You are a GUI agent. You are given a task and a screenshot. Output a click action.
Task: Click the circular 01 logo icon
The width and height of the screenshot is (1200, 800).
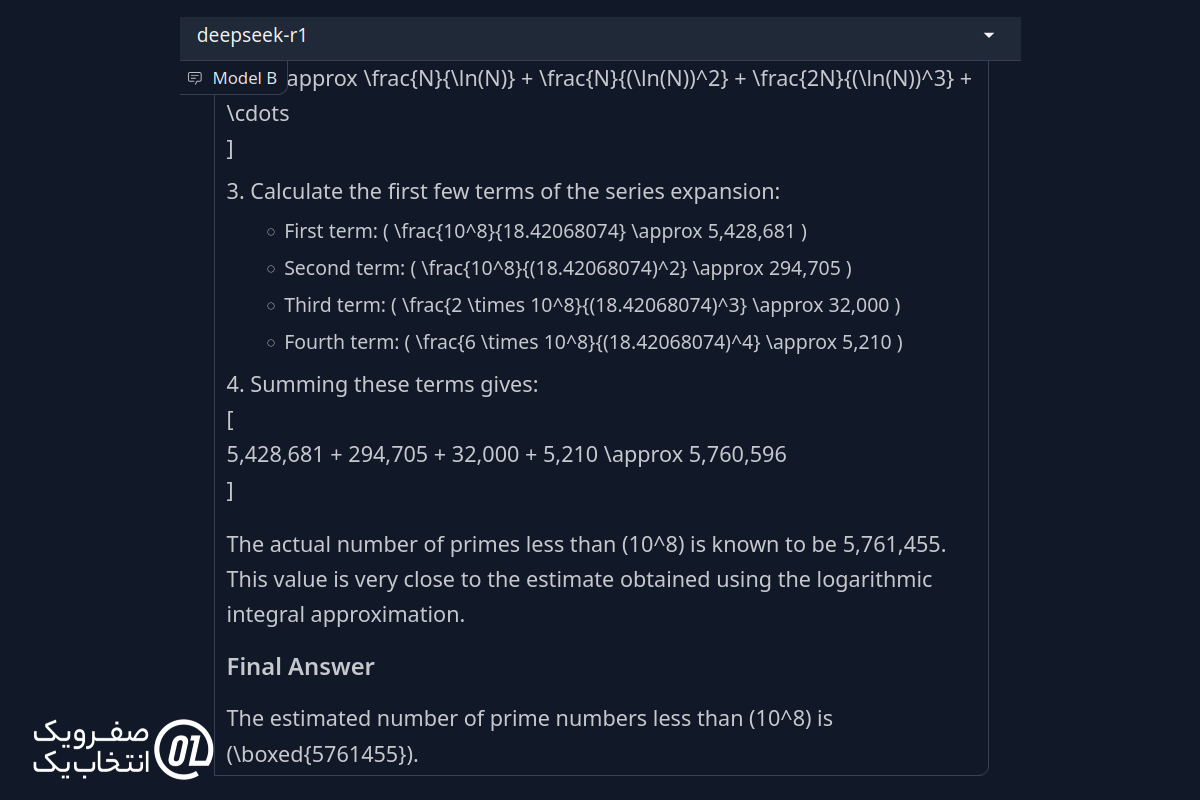[x=185, y=746]
